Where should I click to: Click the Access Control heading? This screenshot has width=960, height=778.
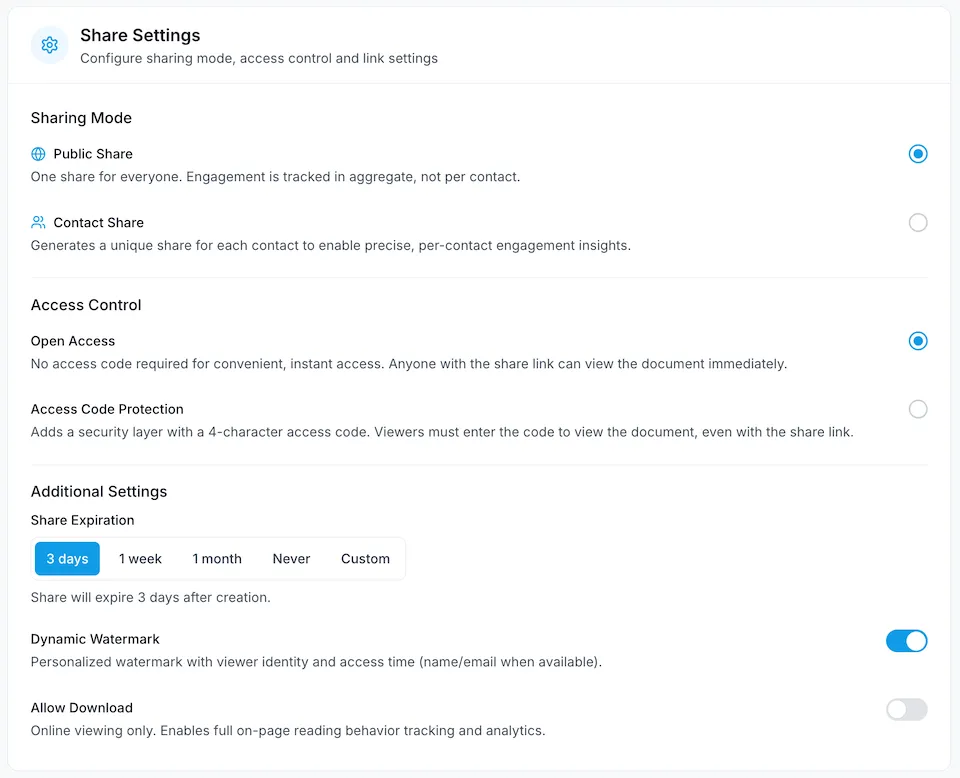tap(86, 305)
